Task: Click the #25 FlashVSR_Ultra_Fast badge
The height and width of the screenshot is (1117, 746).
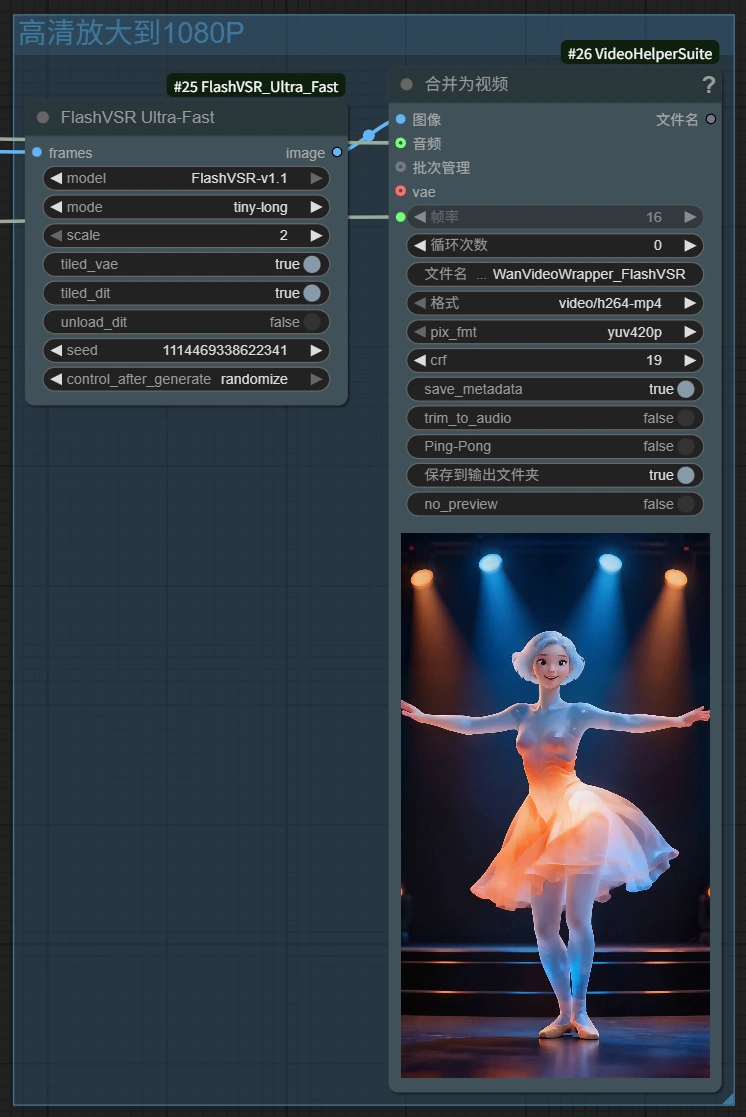Action: [256, 87]
